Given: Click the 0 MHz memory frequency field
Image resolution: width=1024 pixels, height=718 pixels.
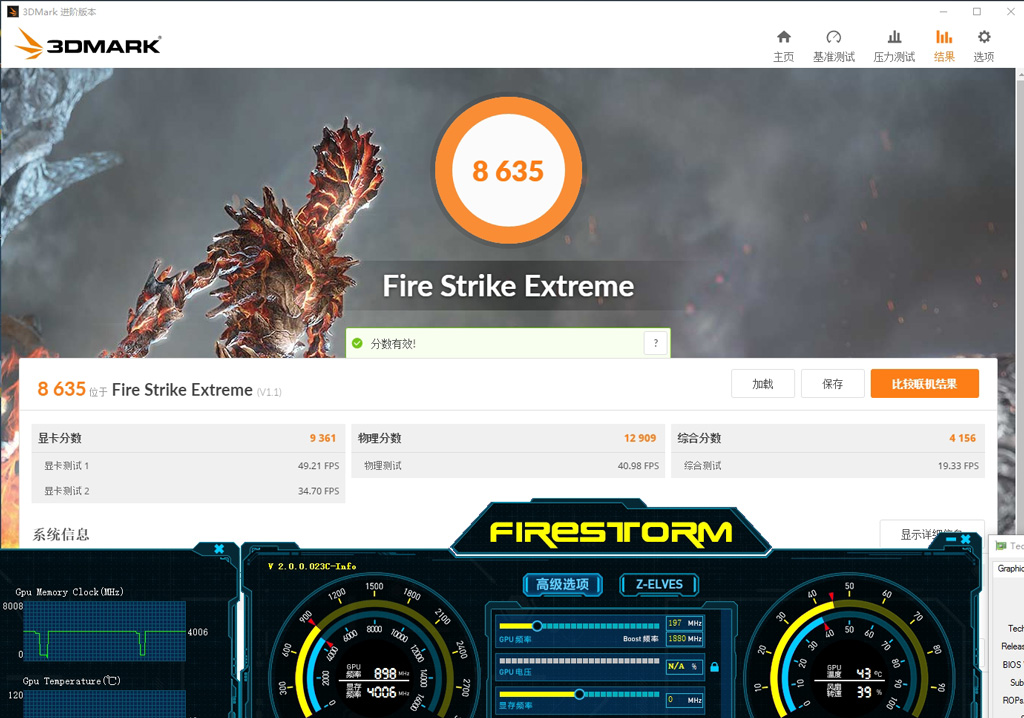Looking at the screenshot, I should pos(684,700).
